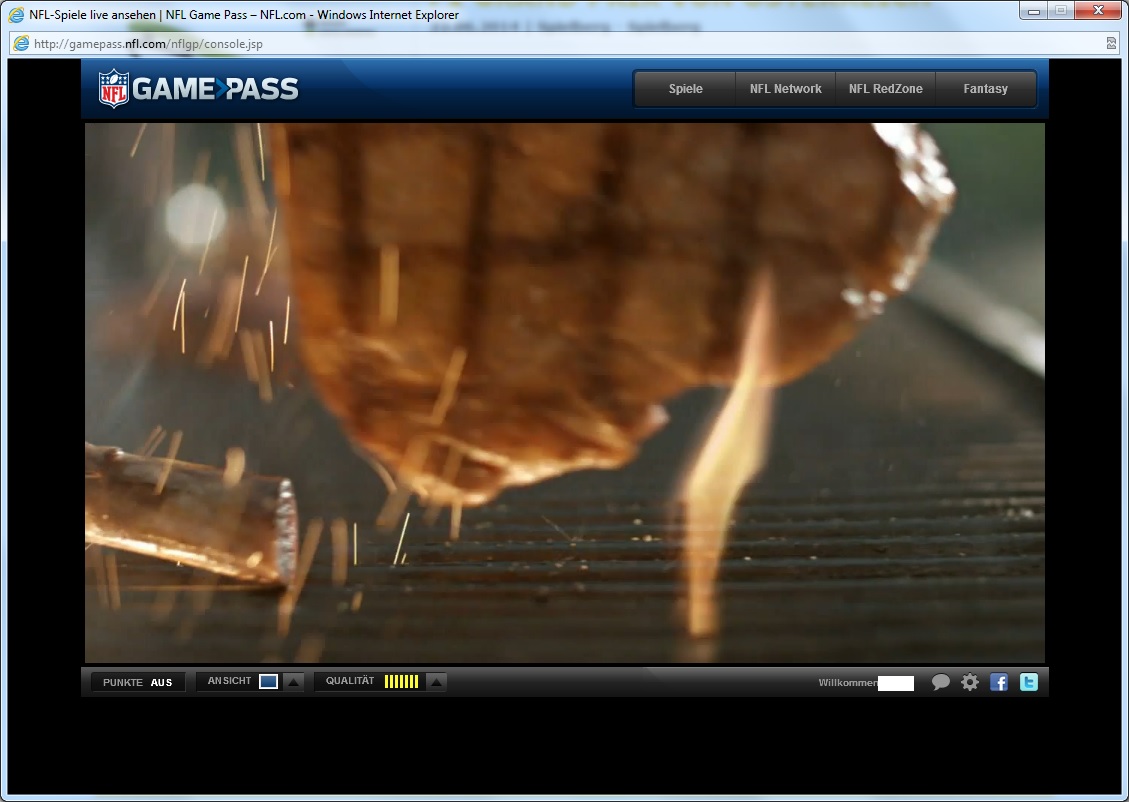Share via the Facebook icon
This screenshot has height=802, width=1129.
(x=999, y=682)
